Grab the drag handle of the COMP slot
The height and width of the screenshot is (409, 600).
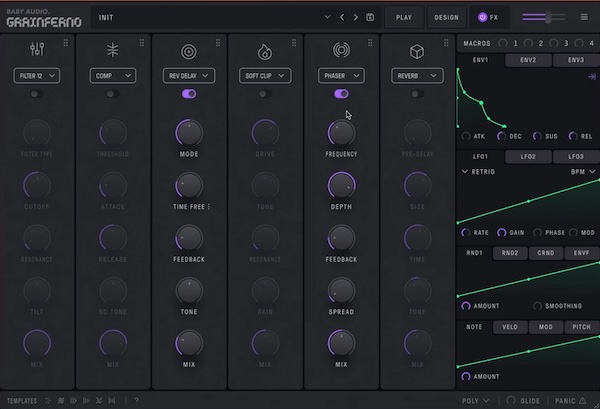click(142, 42)
